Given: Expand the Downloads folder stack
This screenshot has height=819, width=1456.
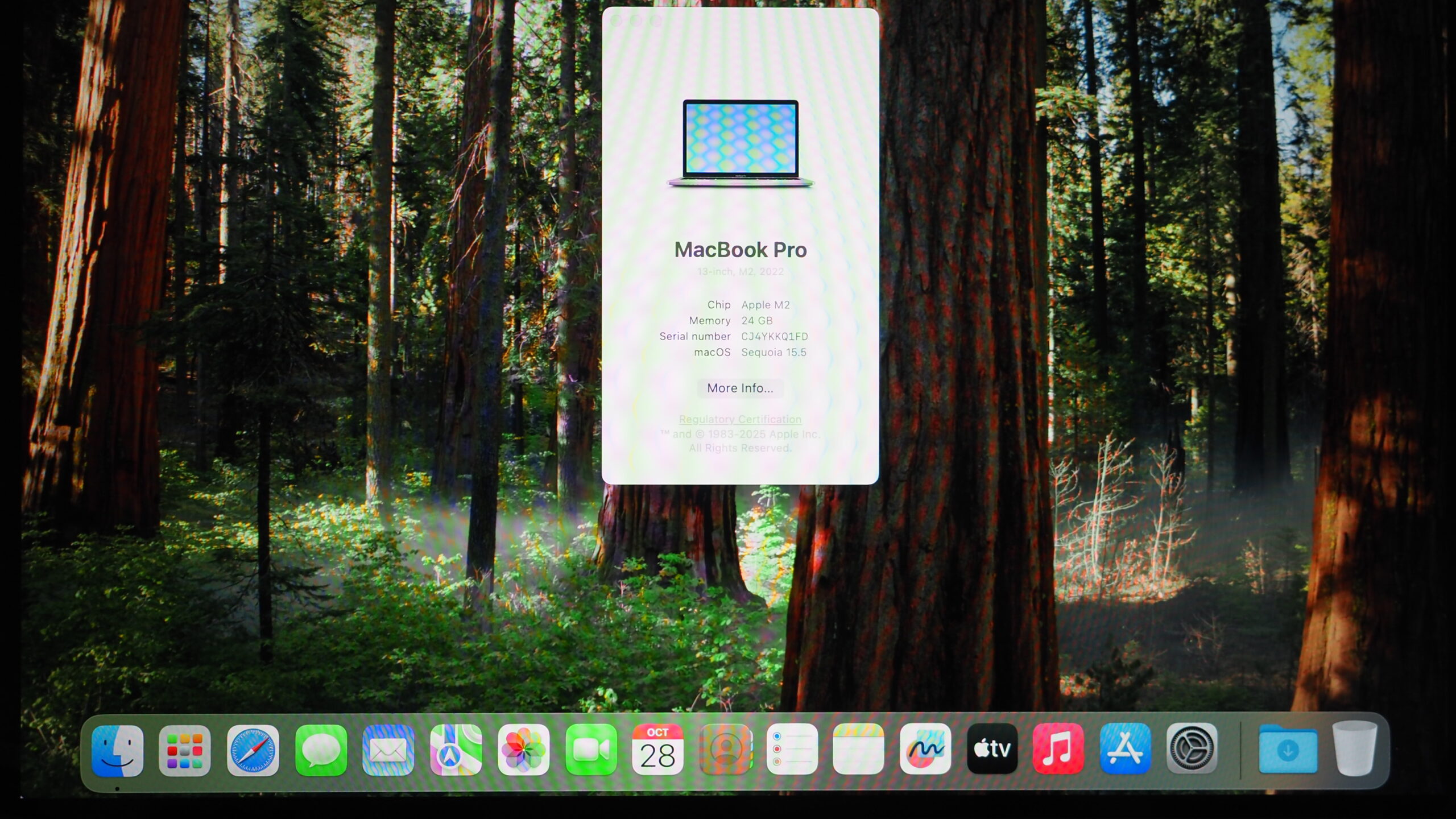Looking at the screenshot, I should [x=1288, y=750].
